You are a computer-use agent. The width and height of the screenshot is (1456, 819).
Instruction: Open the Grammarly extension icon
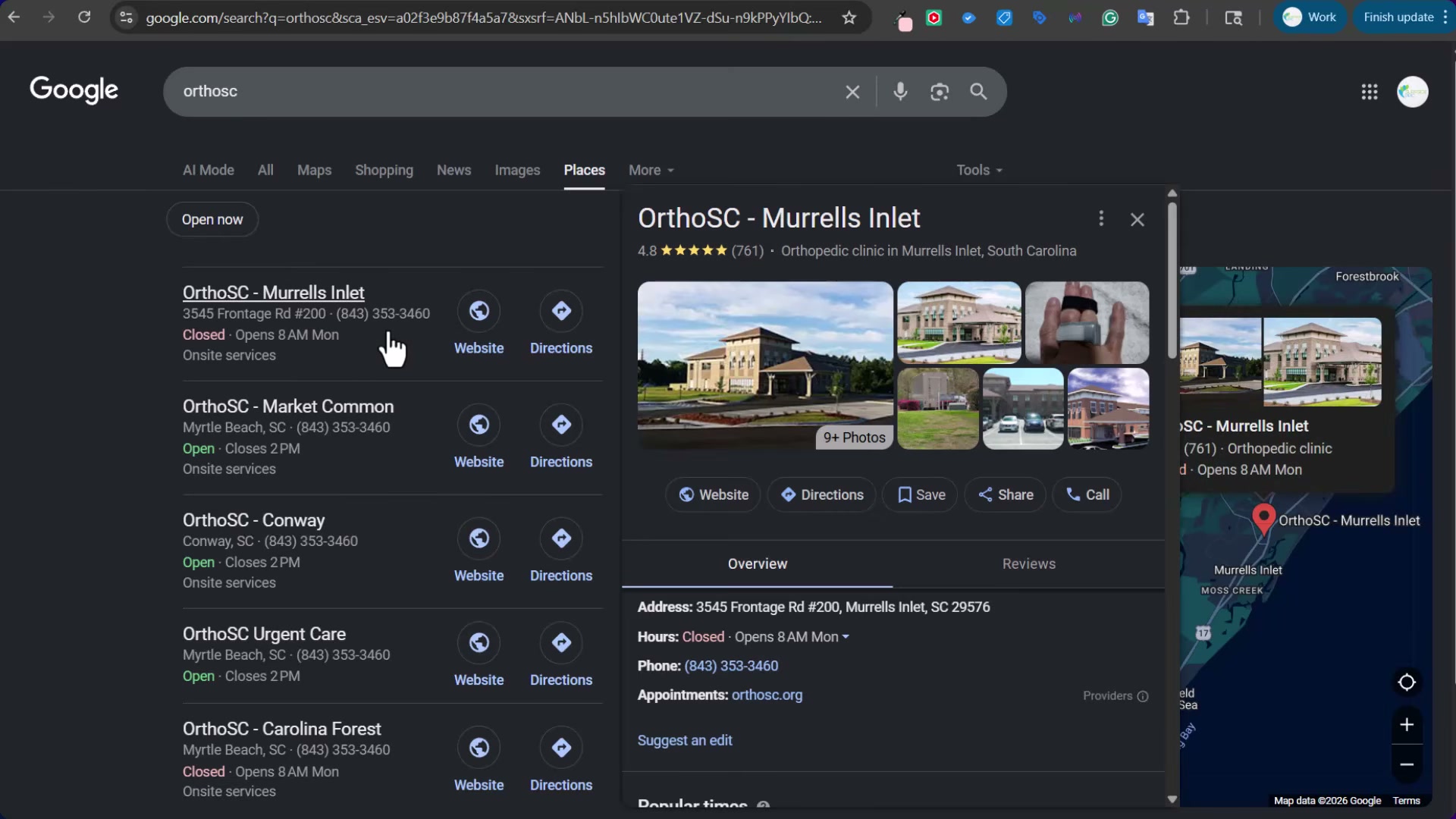click(1110, 17)
